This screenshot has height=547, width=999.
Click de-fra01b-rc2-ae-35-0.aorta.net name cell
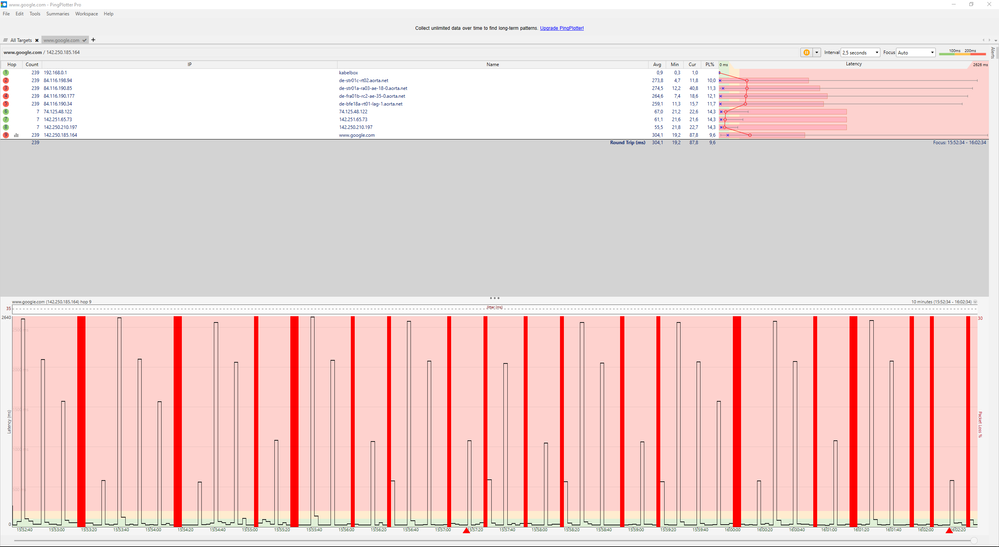(x=372, y=96)
